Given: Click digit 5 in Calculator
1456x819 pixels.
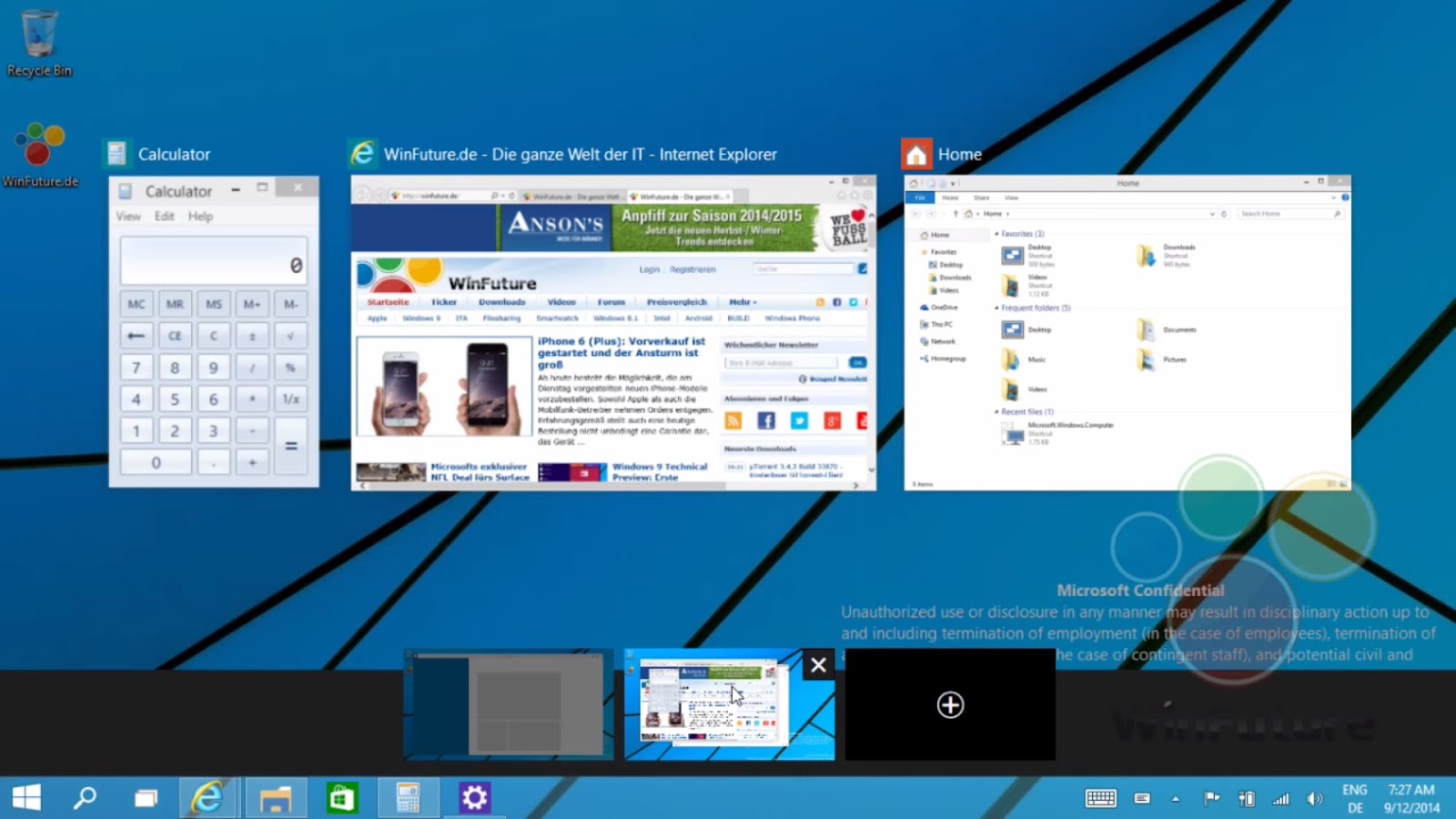Looking at the screenshot, I should click(x=175, y=399).
